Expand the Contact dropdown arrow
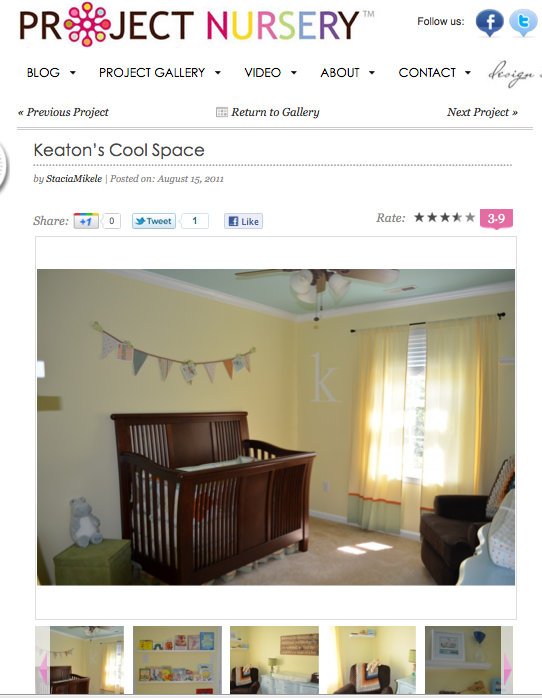This screenshot has width=542, height=698. click(468, 73)
